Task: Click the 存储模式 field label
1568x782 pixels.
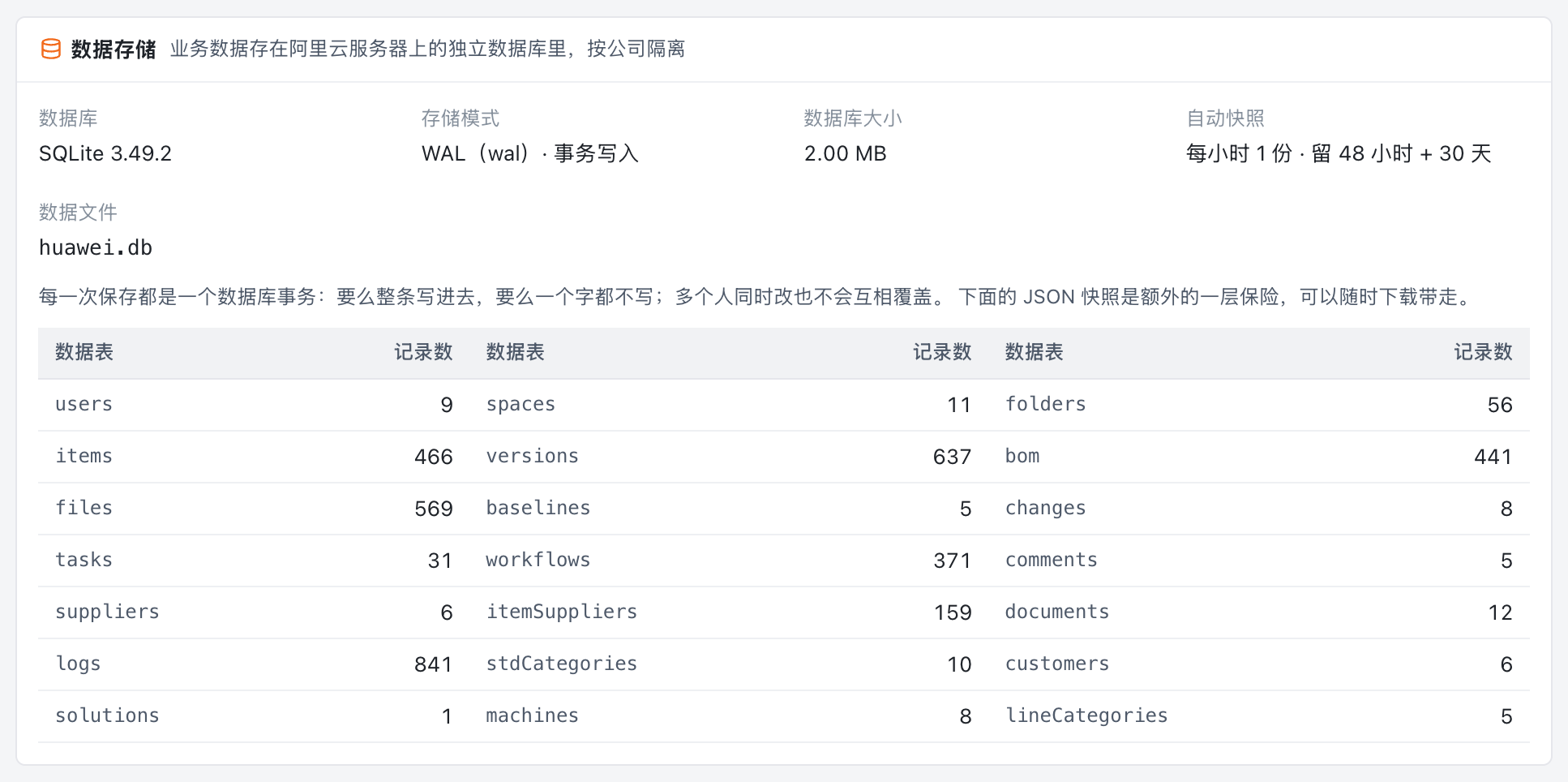Action: pyautogui.click(x=461, y=118)
